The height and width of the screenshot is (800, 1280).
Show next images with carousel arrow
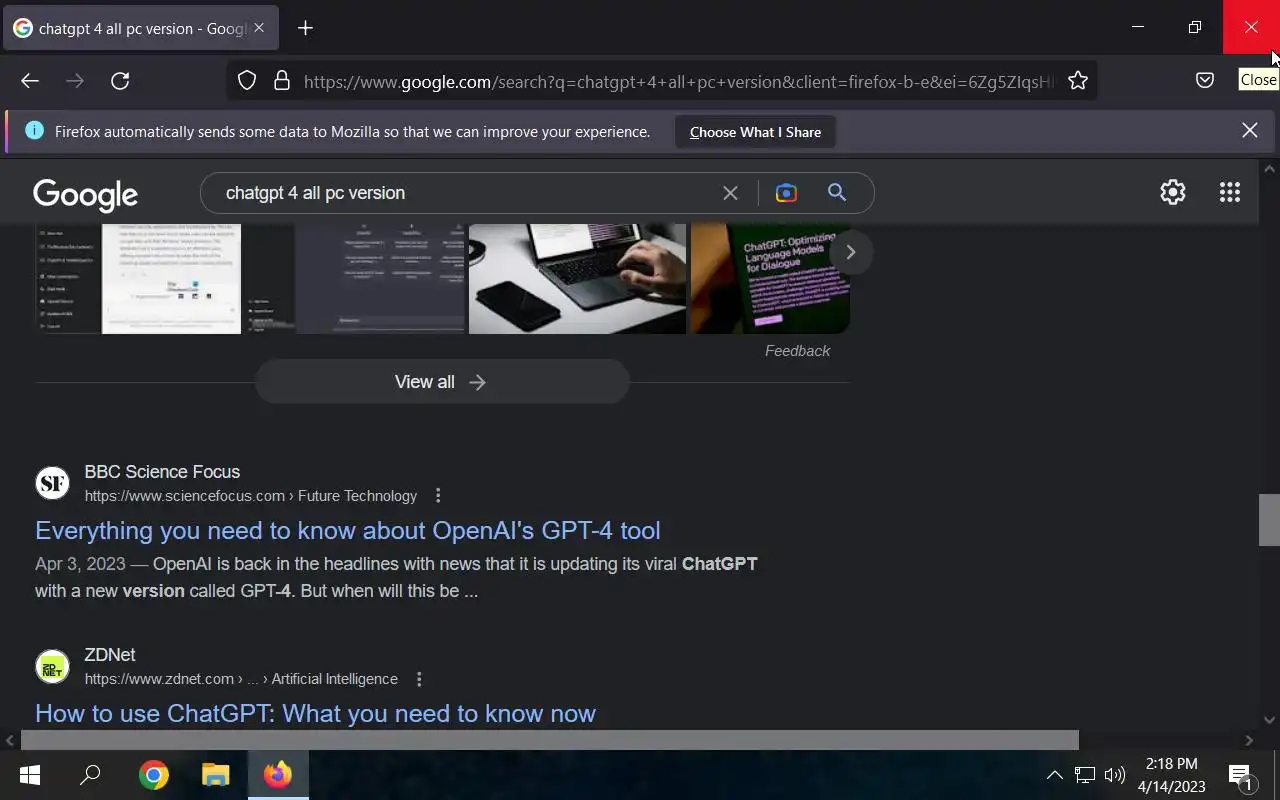click(850, 252)
